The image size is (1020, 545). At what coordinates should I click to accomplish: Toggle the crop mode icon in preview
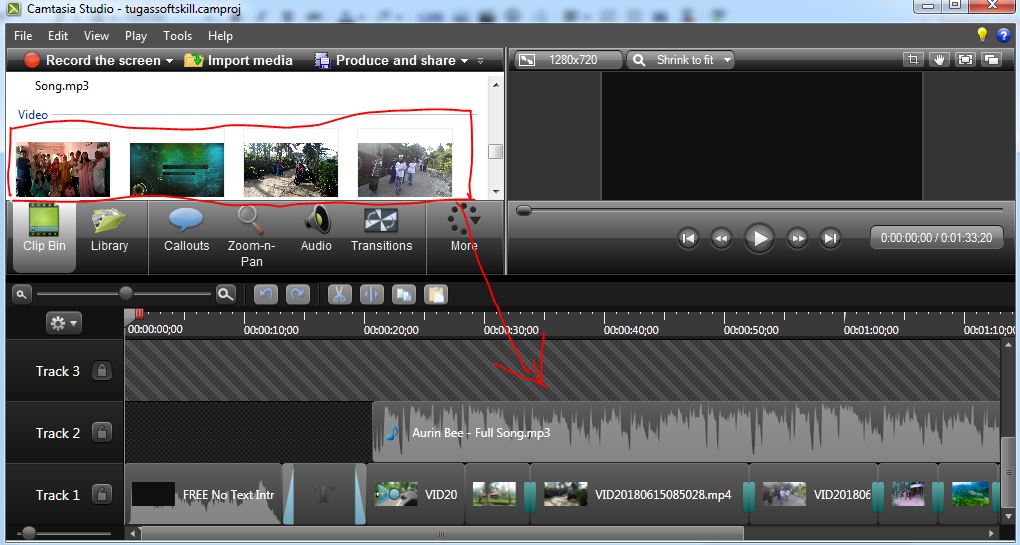(x=913, y=60)
